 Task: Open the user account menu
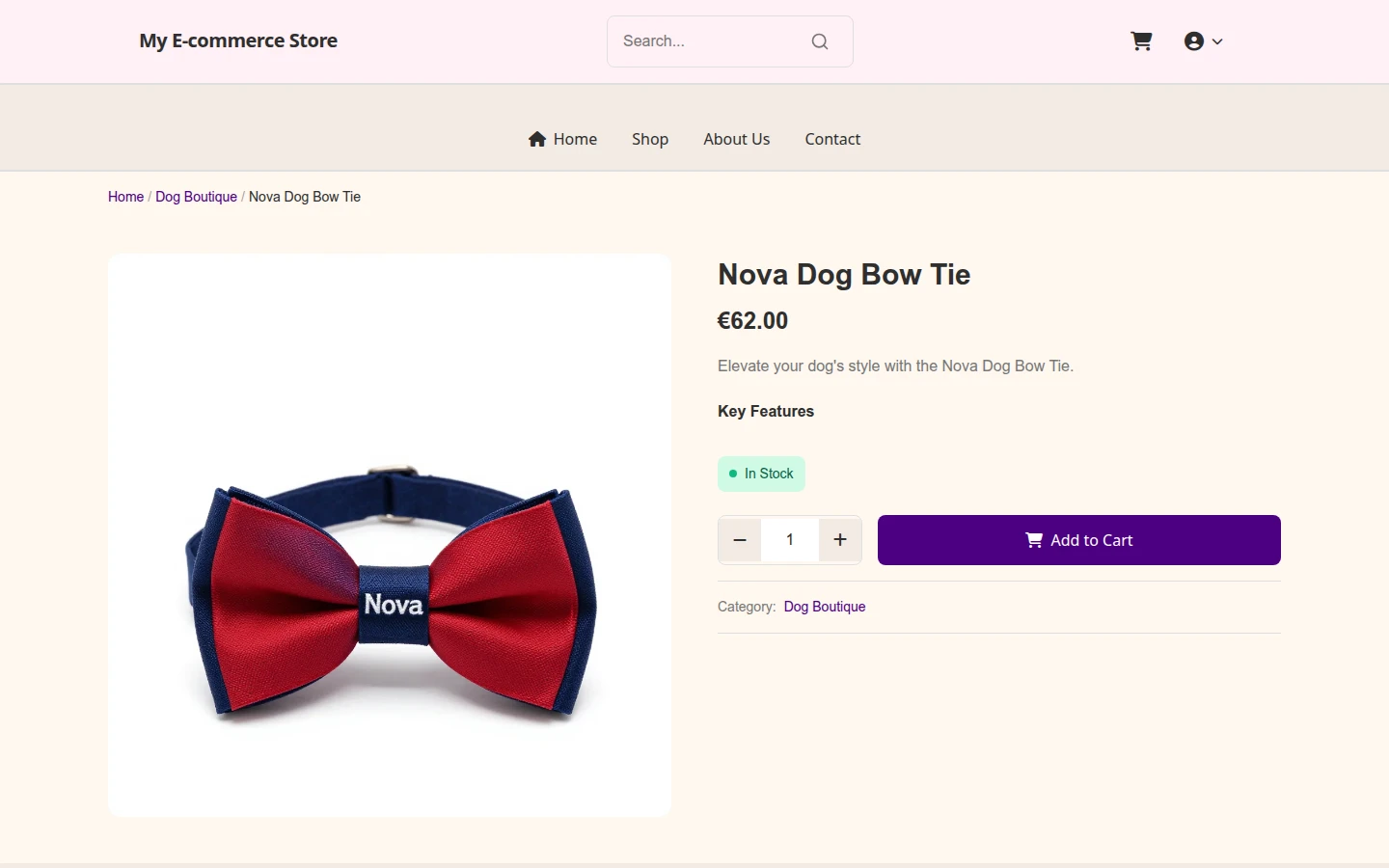point(1203,41)
